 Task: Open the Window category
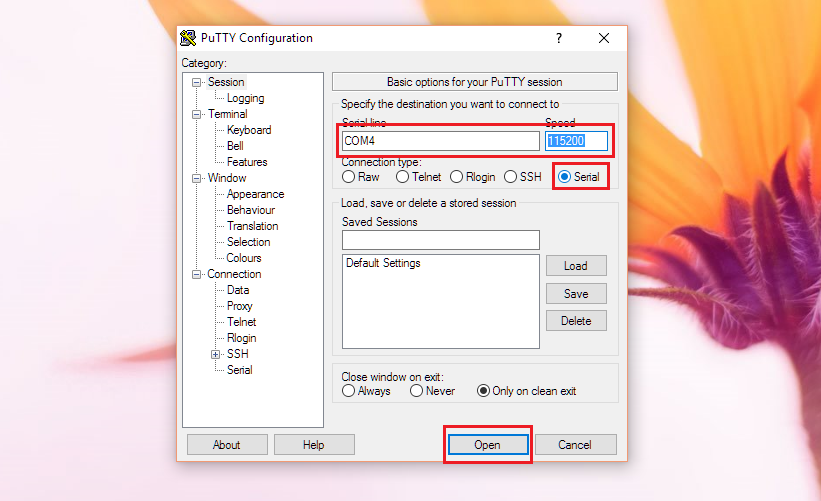(227, 178)
